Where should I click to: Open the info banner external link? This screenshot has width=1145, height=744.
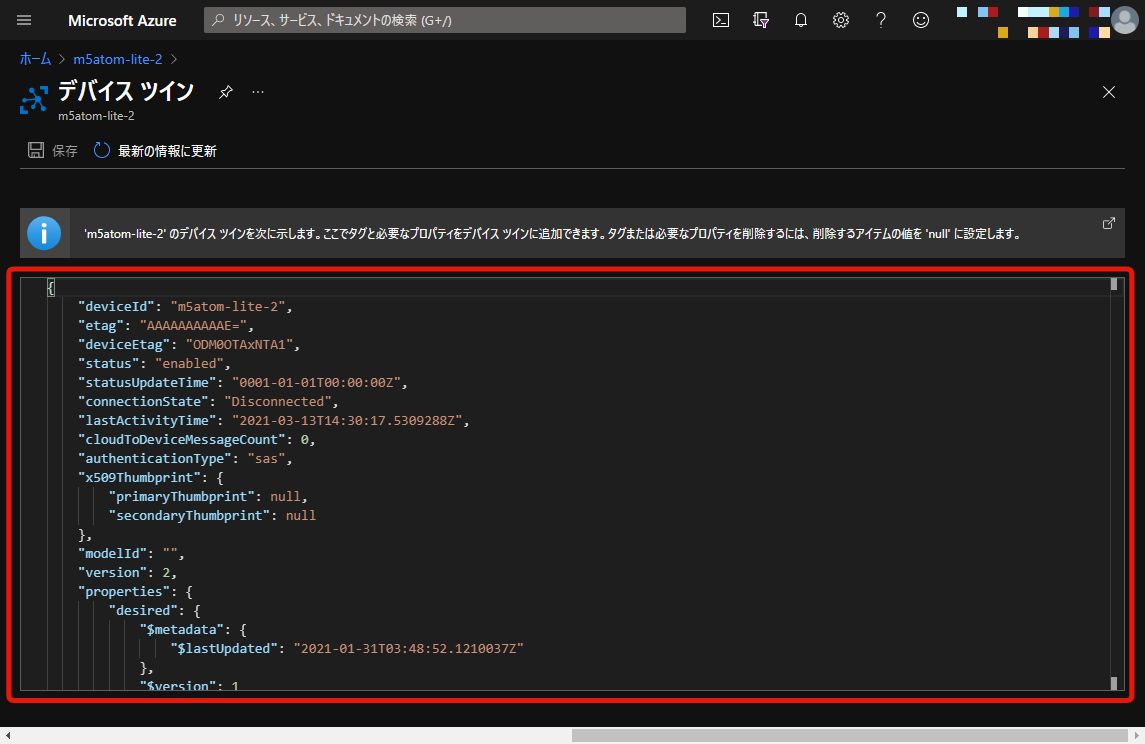click(1108, 223)
